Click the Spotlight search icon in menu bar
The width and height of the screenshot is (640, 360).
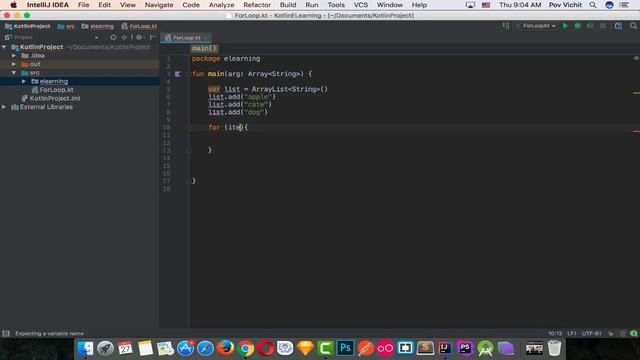point(593,5)
